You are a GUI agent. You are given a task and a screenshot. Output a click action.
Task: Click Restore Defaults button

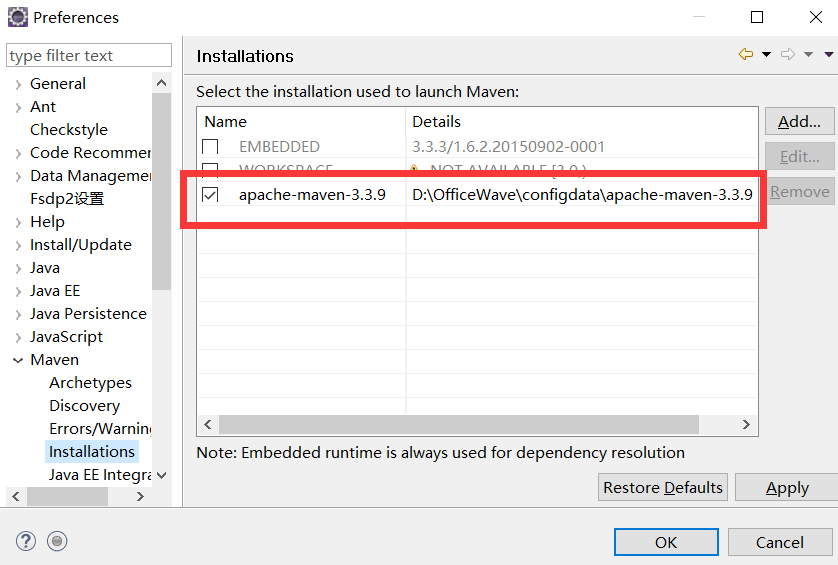click(663, 487)
